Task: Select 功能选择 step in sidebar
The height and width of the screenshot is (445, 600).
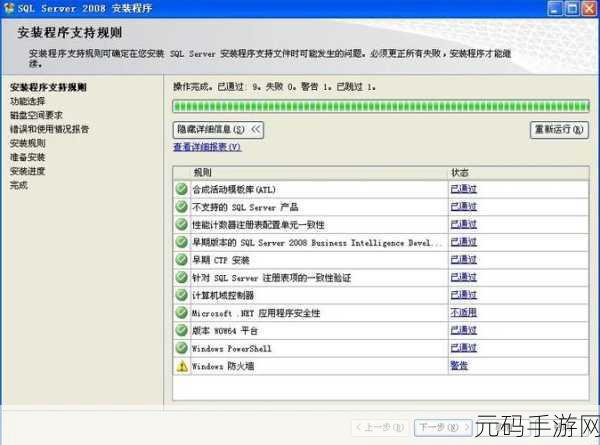Action: coord(28,101)
